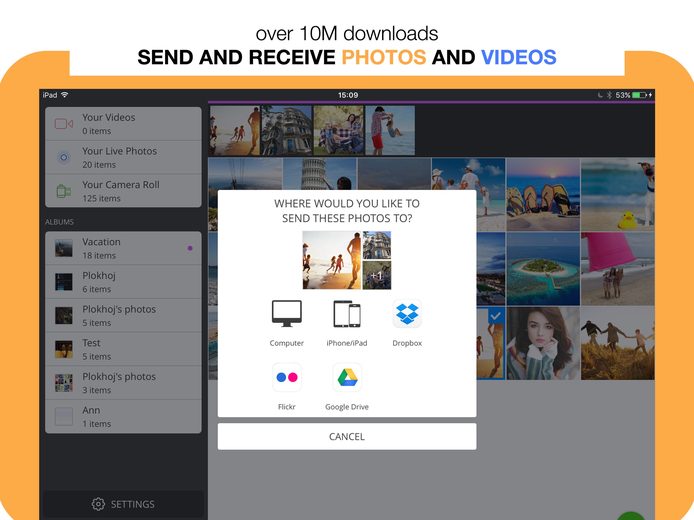This screenshot has height=520, width=694.
Task: Choose the Computer destination icon
Action: click(287, 313)
